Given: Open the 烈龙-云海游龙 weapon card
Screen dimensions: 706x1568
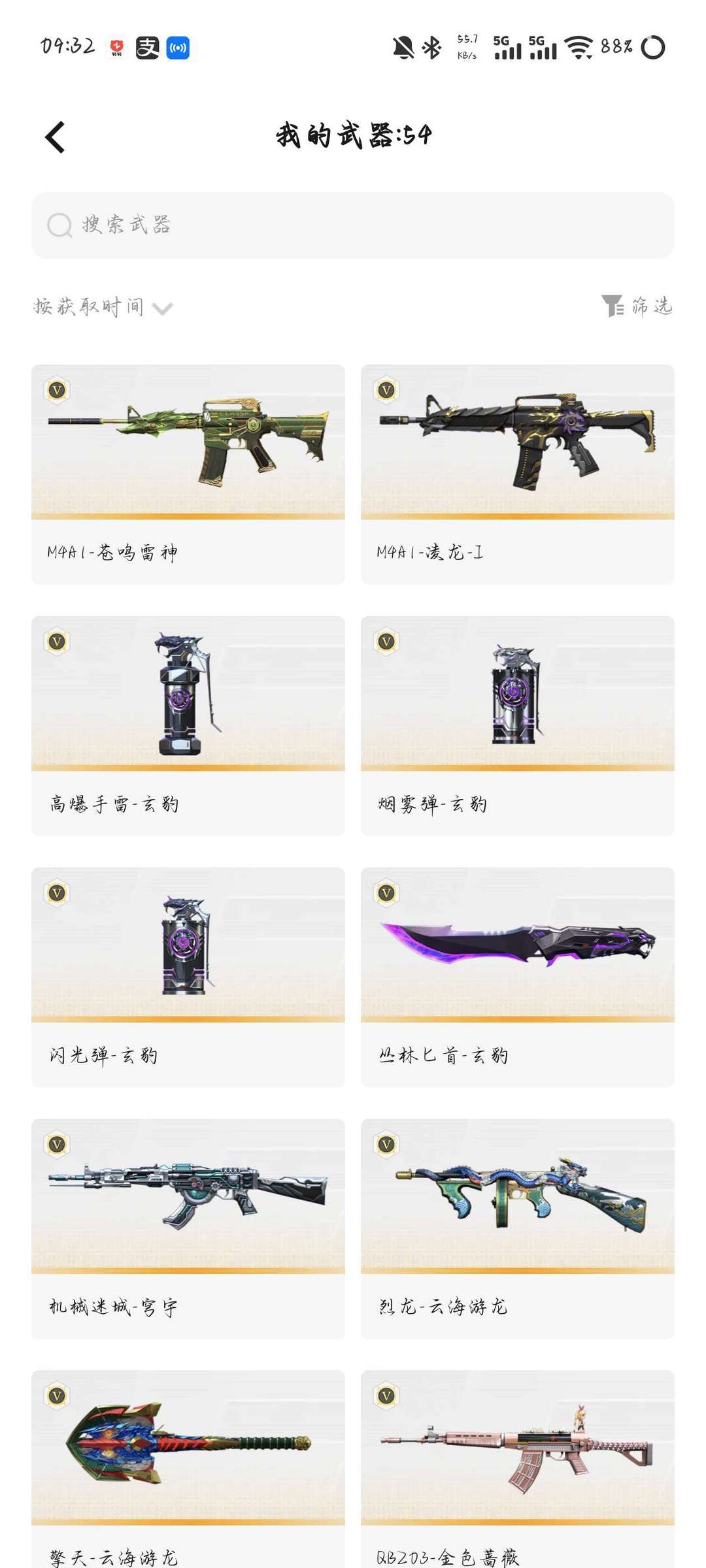Looking at the screenshot, I should point(518,1229).
